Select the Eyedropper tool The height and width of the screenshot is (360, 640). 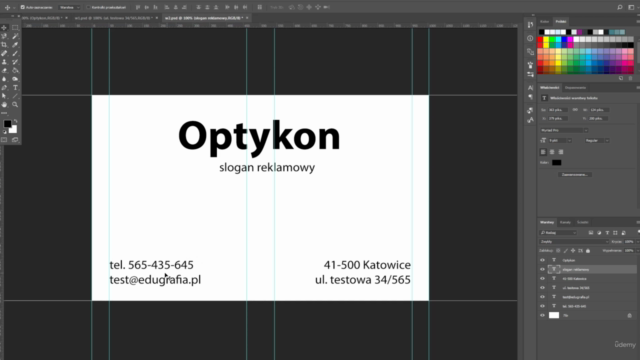[x=15, y=45]
